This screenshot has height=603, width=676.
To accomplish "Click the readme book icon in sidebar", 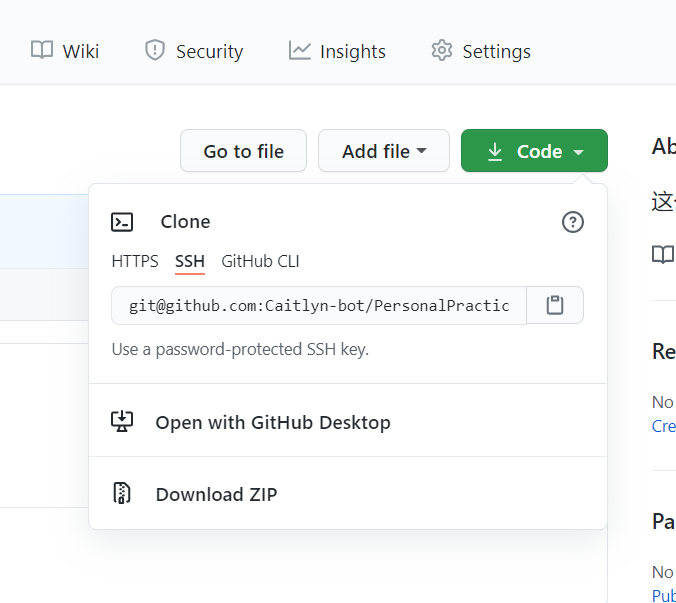I will pyautogui.click(x=663, y=254).
